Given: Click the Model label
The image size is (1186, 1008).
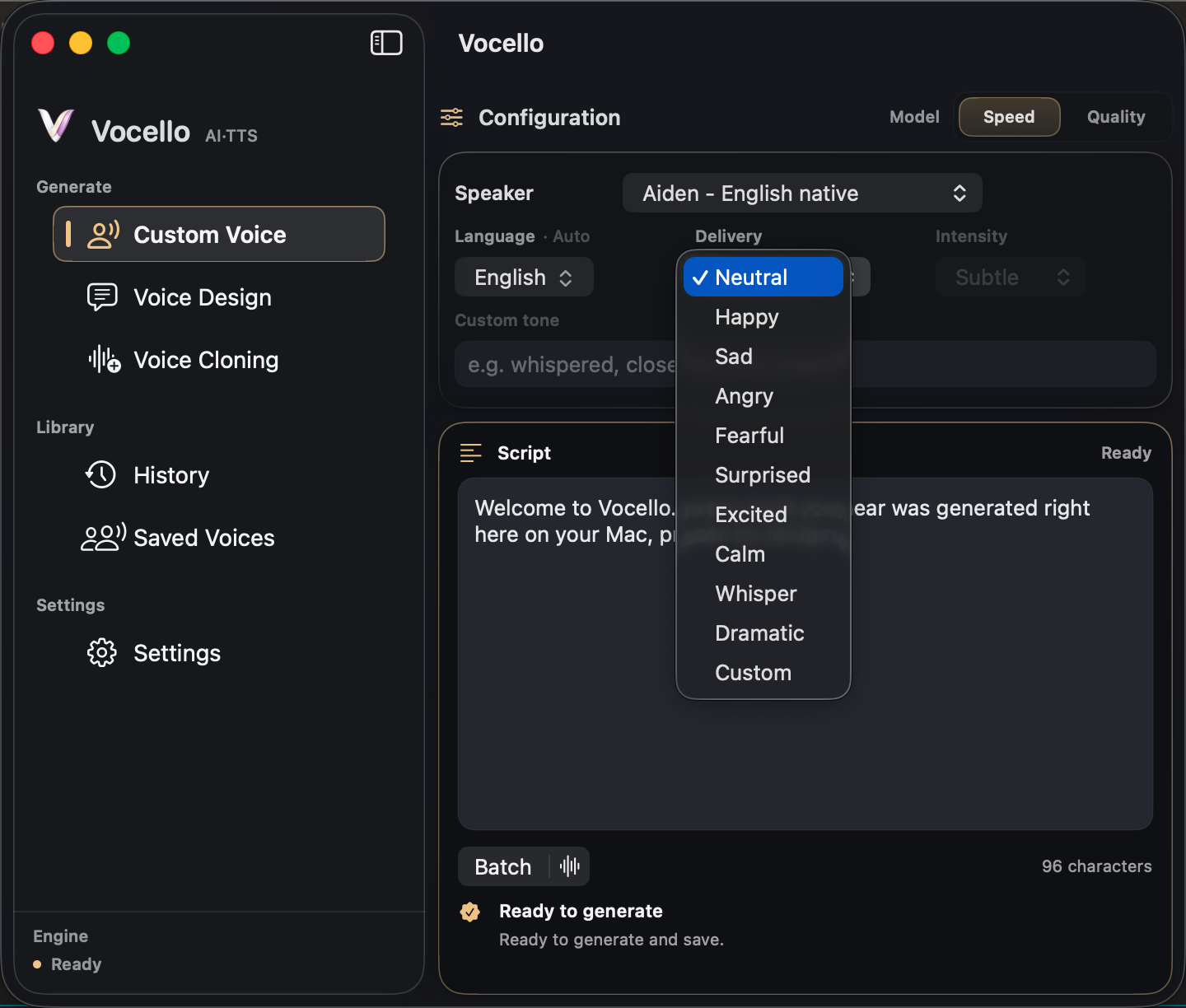Looking at the screenshot, I should pos(914,117).
